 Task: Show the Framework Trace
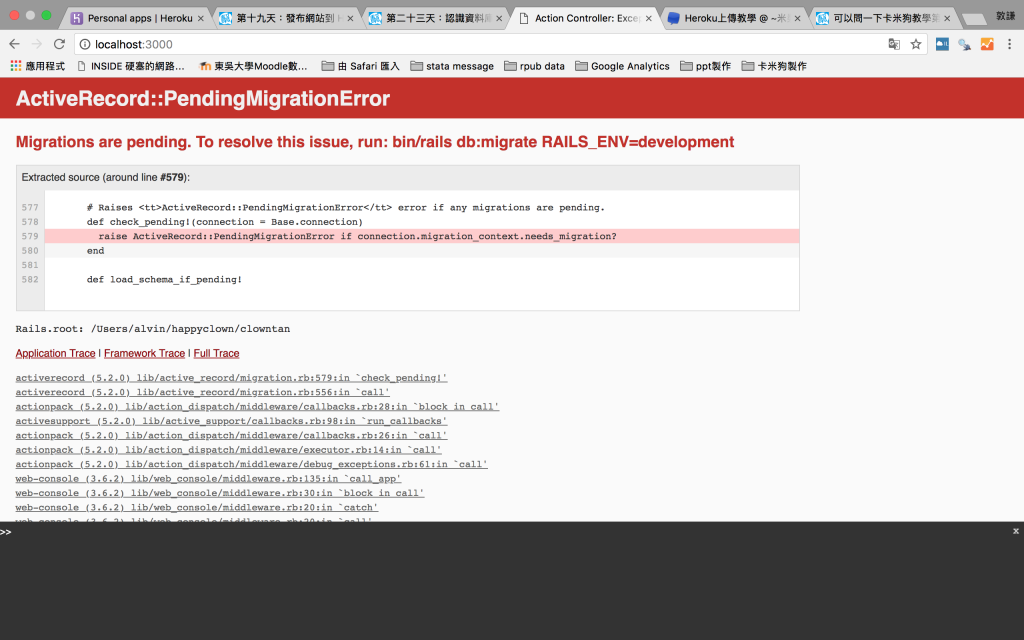(x=144, y=353)
